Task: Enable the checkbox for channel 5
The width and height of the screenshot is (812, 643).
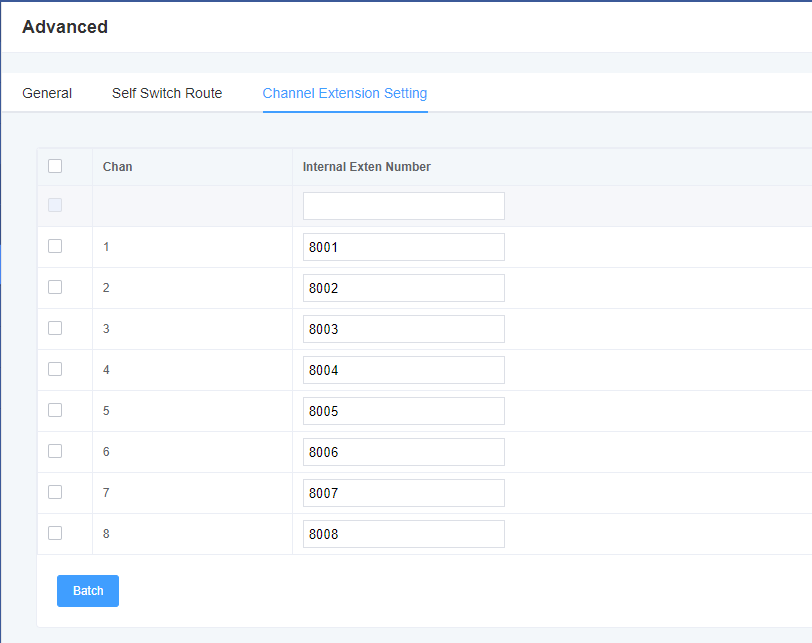Action: coord(55,410)
